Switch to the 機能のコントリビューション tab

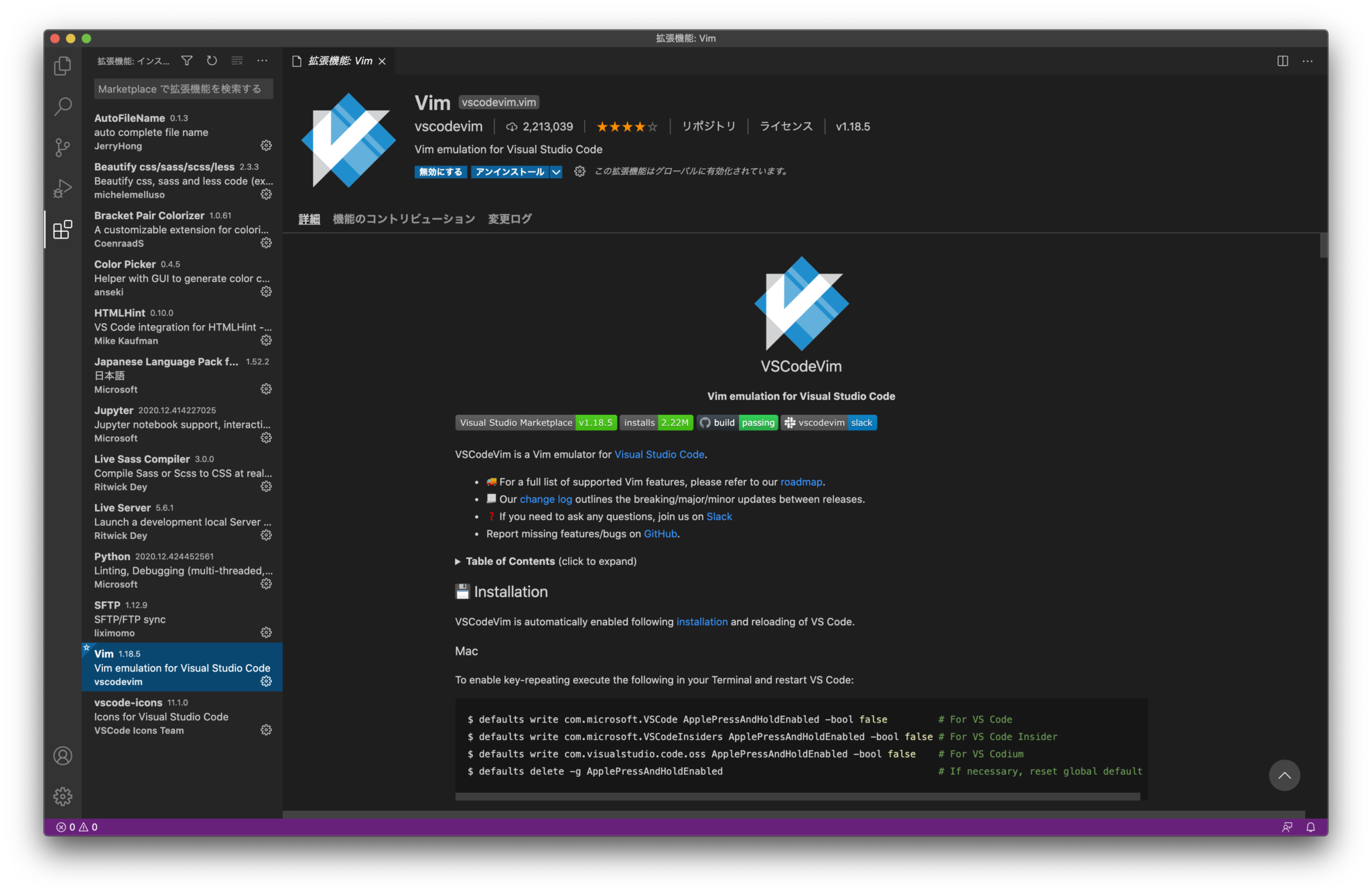[x=403, y=218]
